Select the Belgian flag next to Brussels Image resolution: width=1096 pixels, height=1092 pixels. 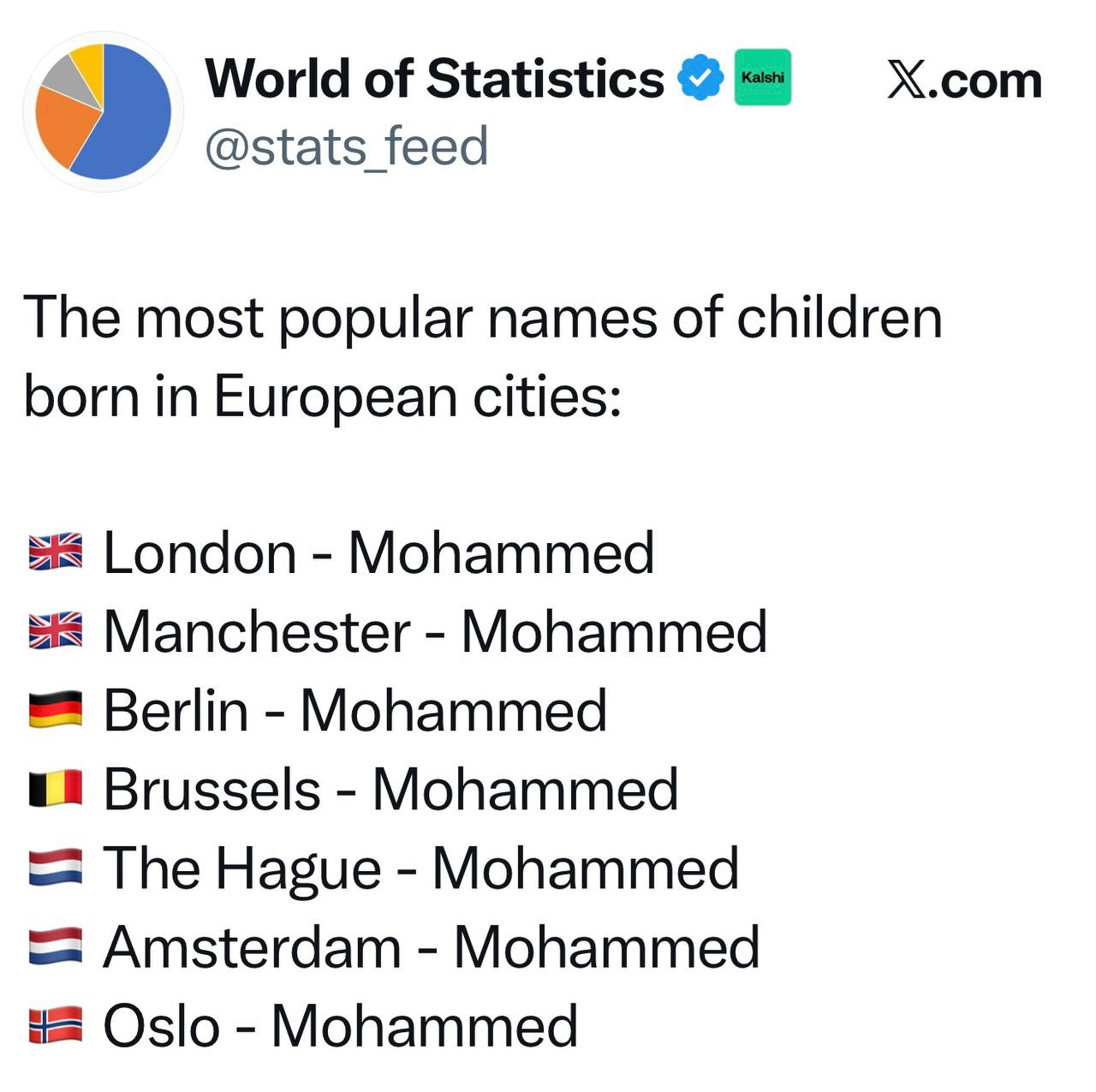56,789
